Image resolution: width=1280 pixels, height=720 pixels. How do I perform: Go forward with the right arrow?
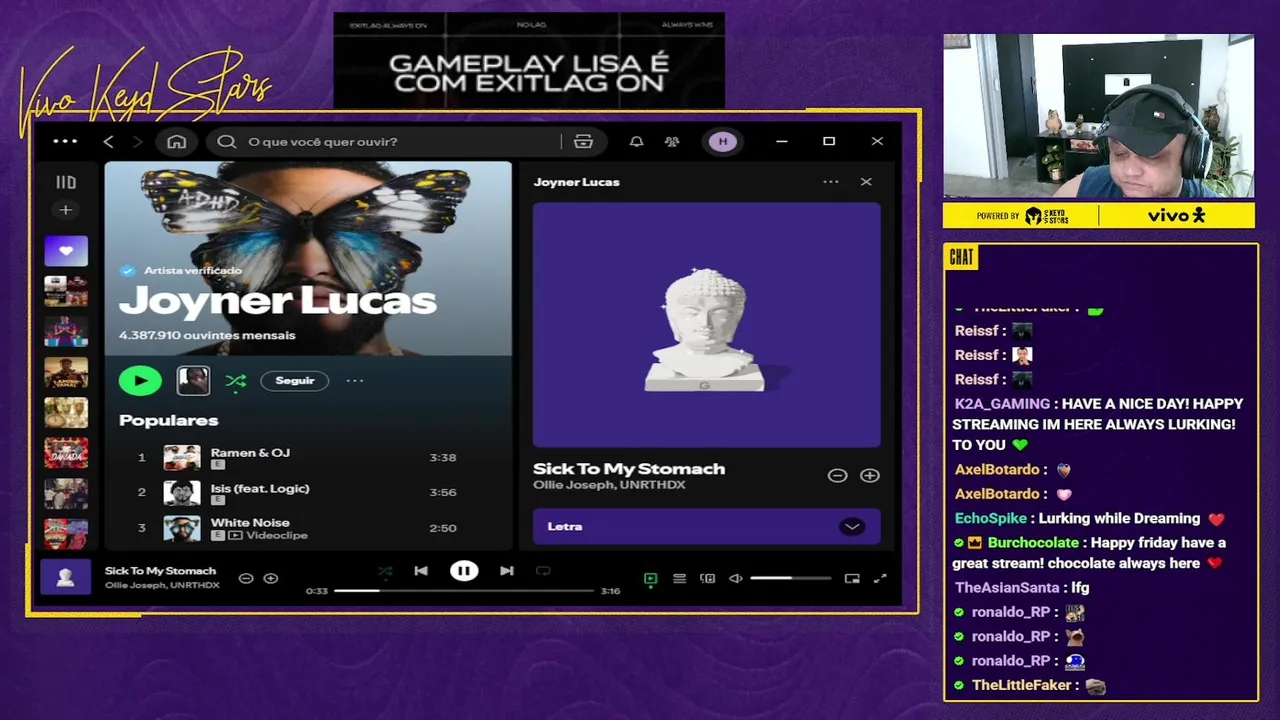click(137, 142)
